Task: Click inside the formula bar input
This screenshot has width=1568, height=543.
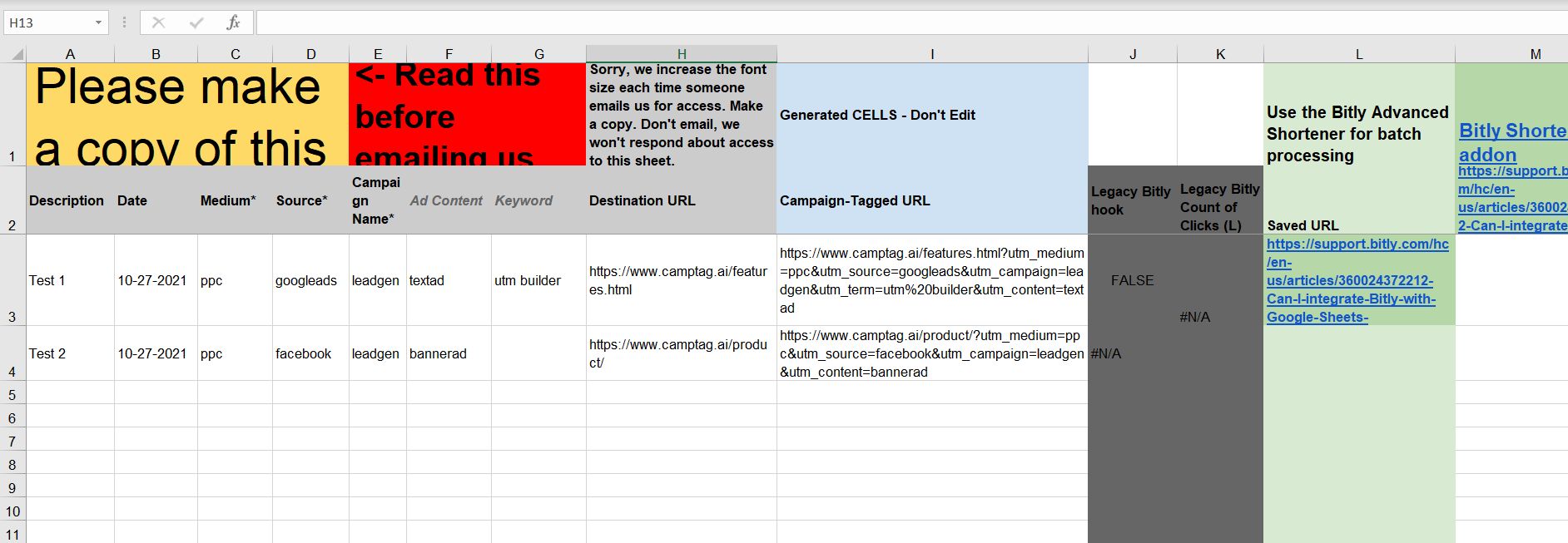Action: tap(832, 22)
